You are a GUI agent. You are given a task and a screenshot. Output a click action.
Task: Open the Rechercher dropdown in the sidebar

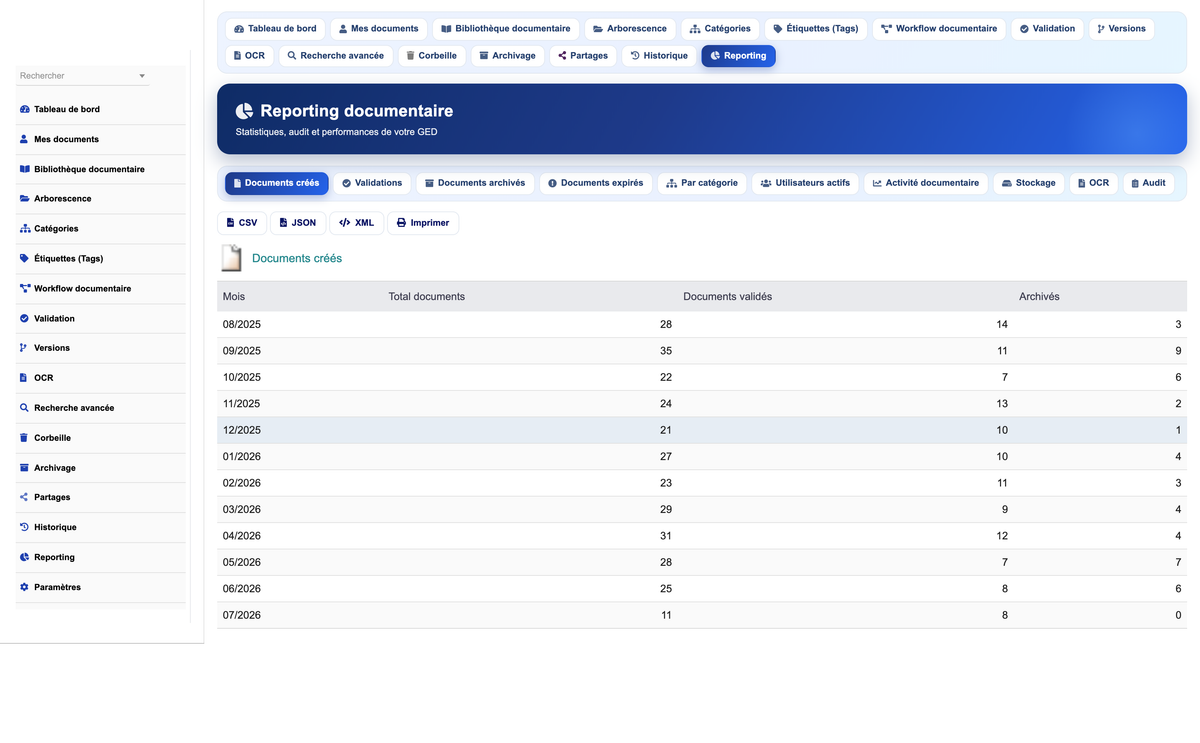[x=83, y=76]
